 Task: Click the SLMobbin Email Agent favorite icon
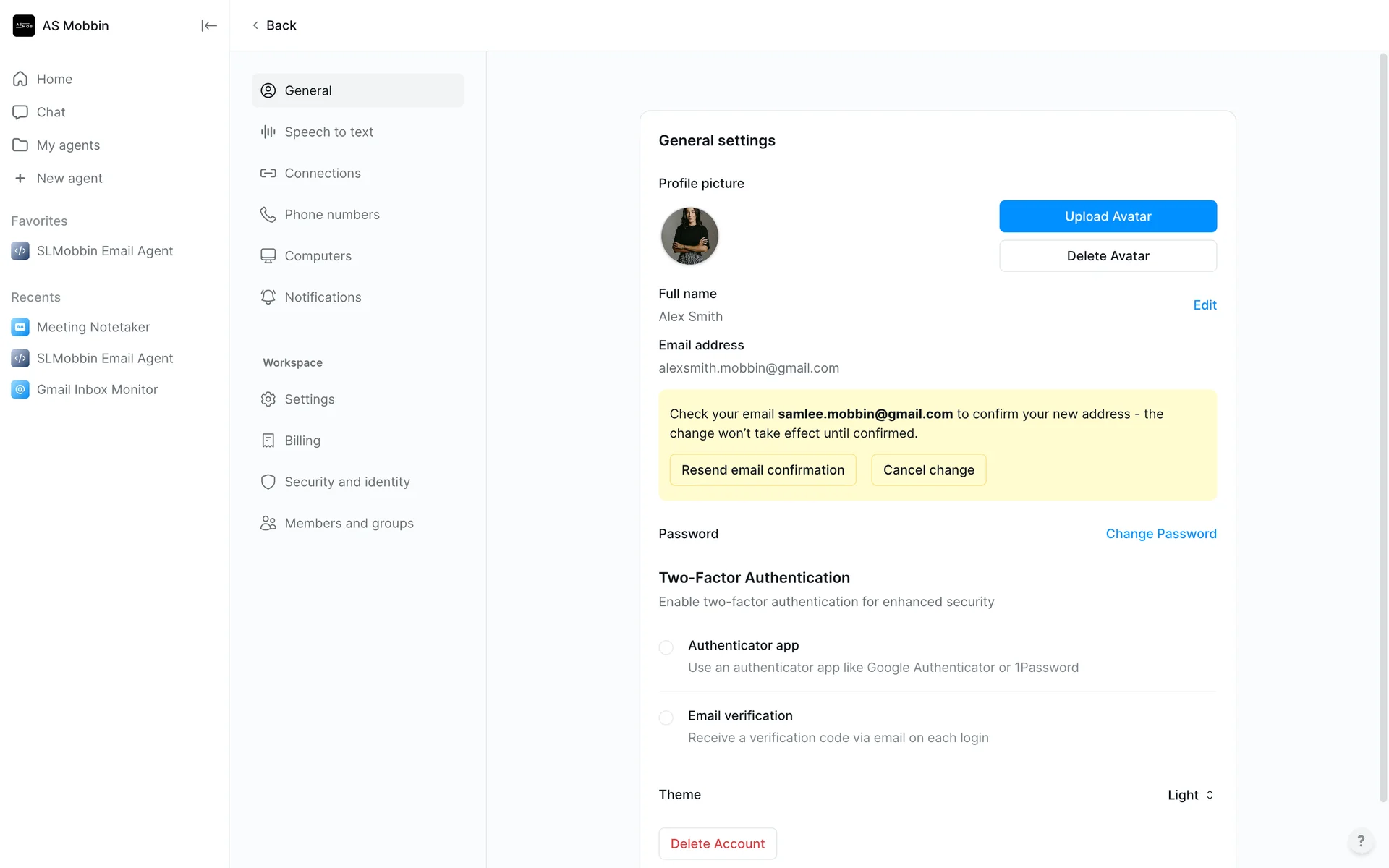[20, 251]
